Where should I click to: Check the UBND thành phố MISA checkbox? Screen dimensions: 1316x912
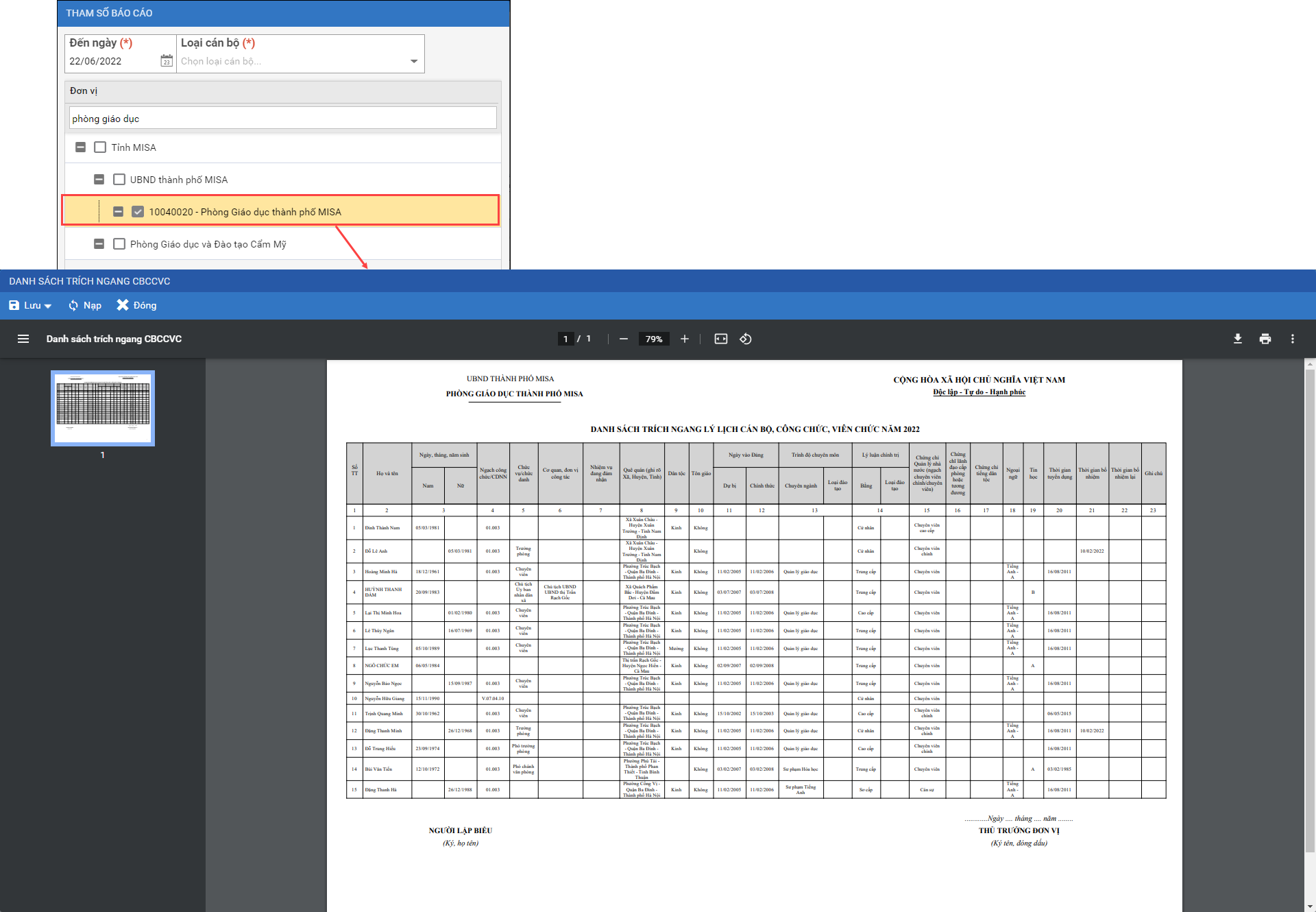pos(119,180)
